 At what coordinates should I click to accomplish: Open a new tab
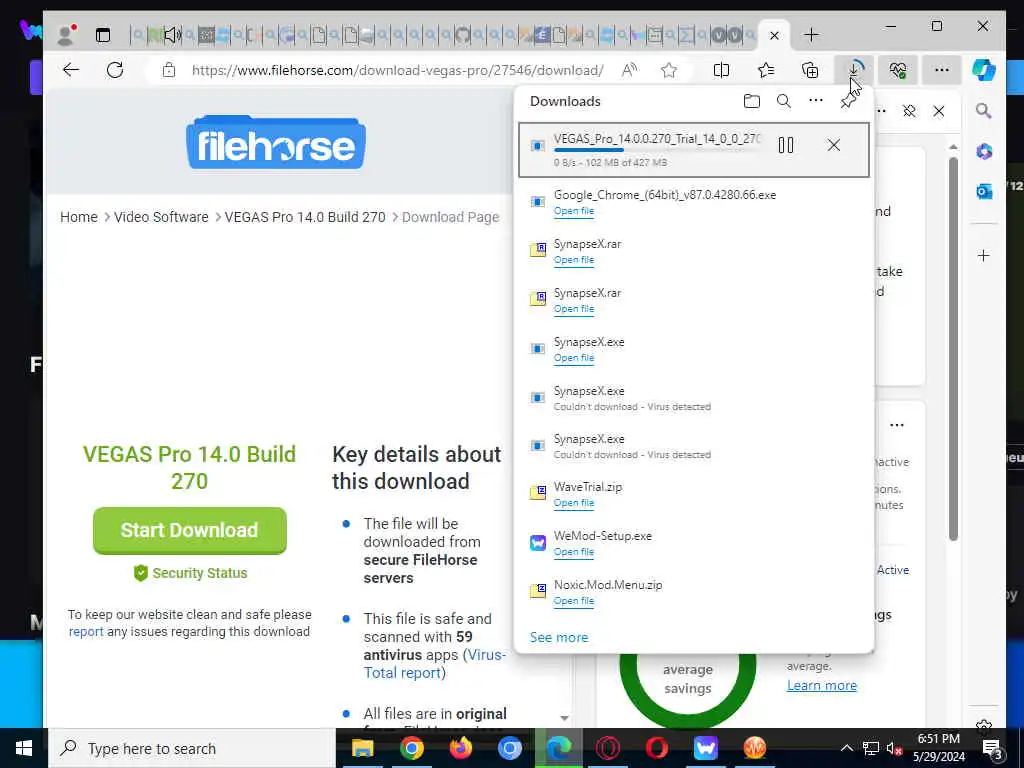point(811,35)
